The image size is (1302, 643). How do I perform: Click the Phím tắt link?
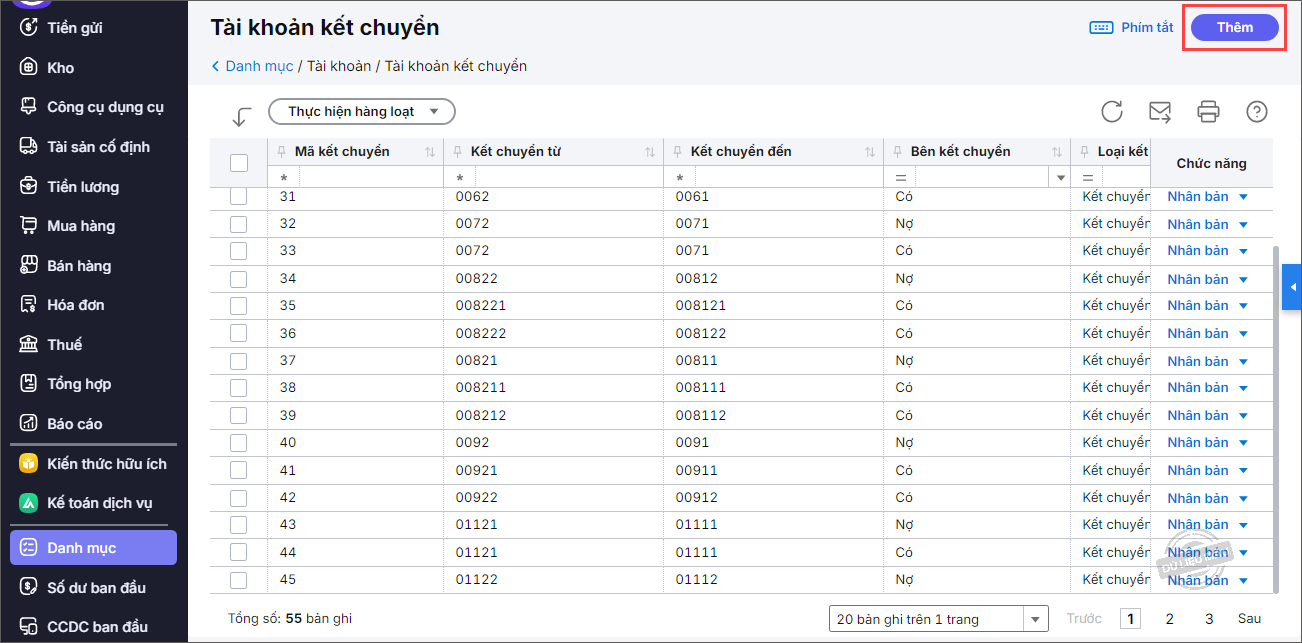point(1147,28)
